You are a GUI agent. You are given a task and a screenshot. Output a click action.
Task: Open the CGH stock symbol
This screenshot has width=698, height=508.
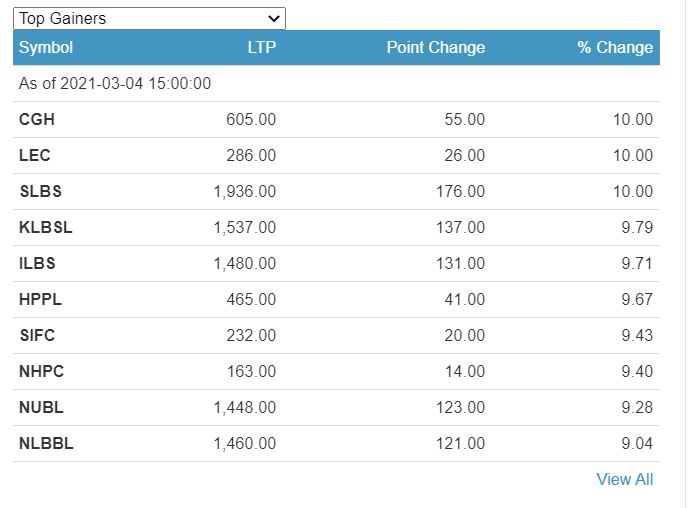point(37,119)
